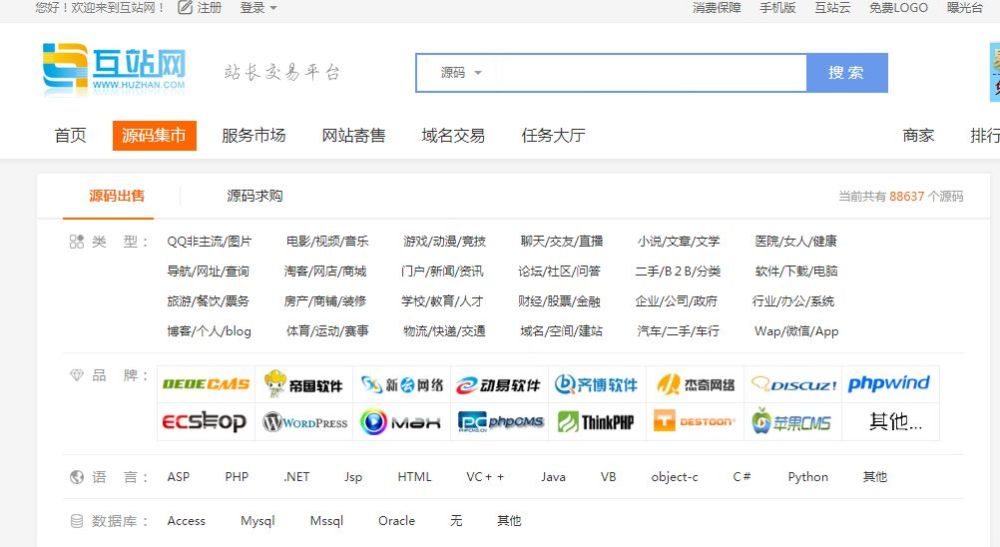The image size is (1000, 547).
Task: Select the 新云网络 brand logo
Action: pyautogui.click(x=402, y=384)
